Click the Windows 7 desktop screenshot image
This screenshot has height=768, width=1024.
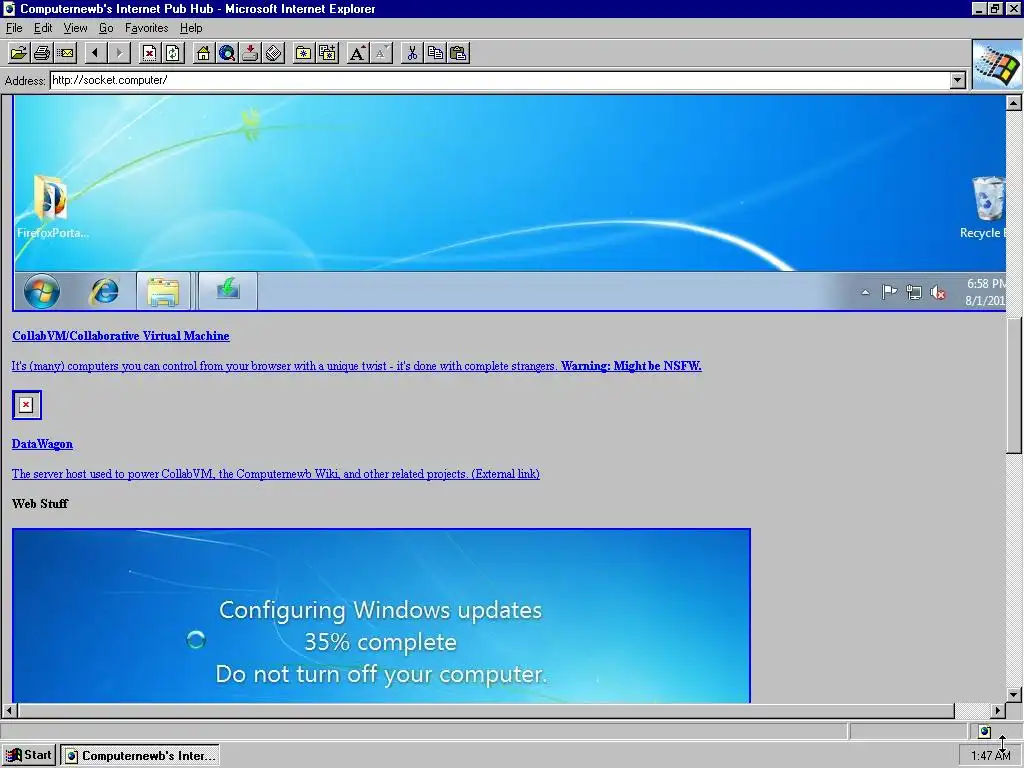[x=509, y=203]
